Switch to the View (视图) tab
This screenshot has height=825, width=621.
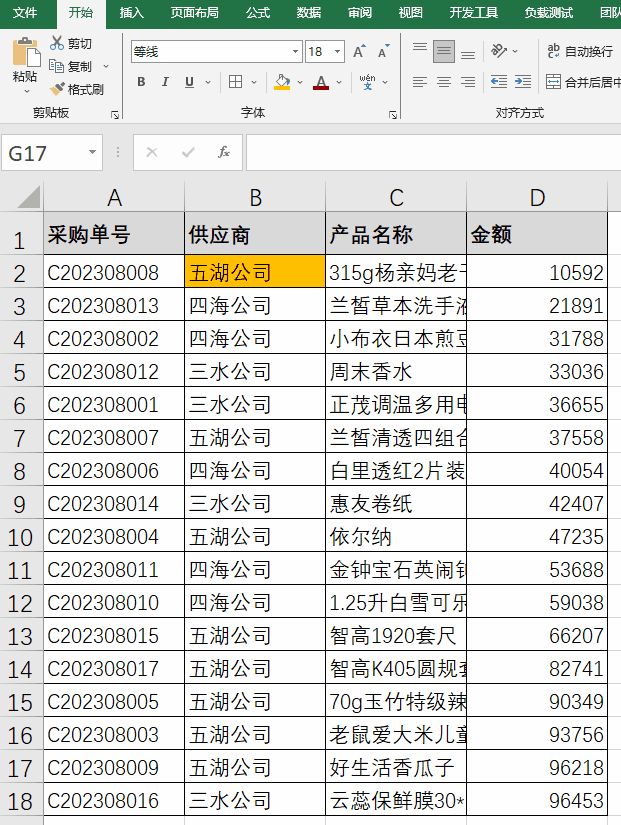click(410, 13)
